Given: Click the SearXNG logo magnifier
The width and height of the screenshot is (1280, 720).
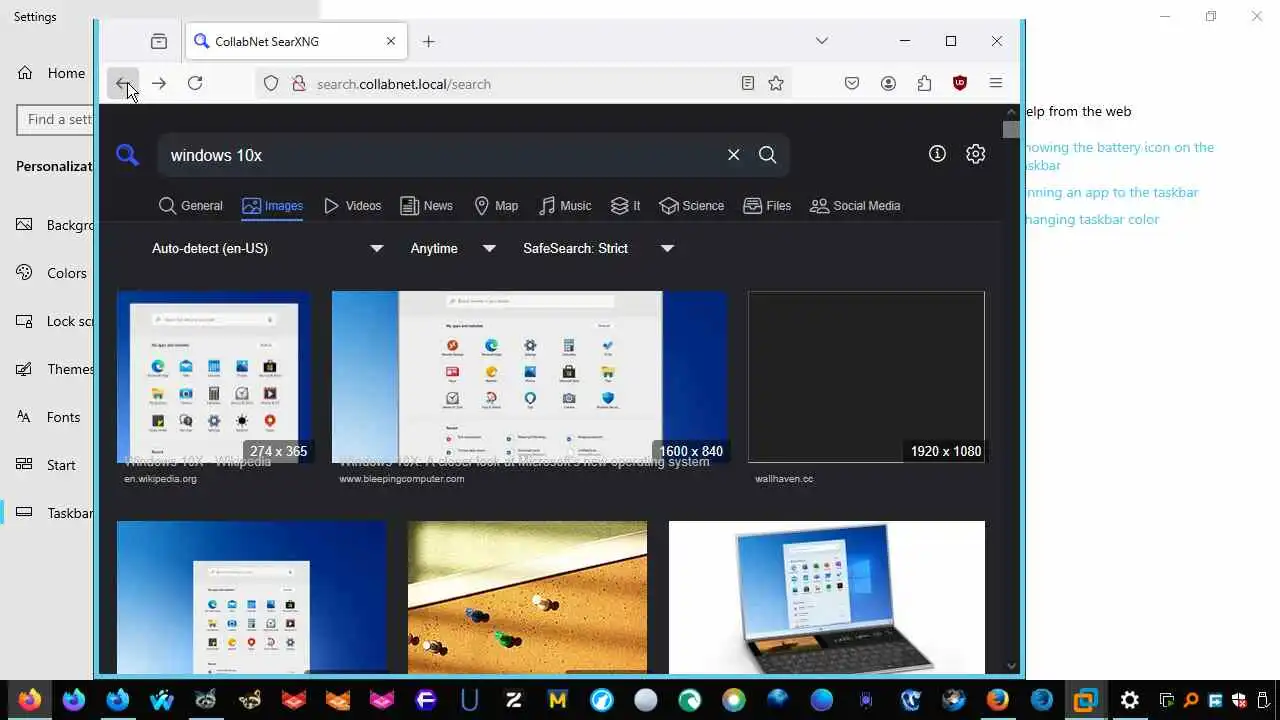Looking at the screenshot, I should [127, 155].
